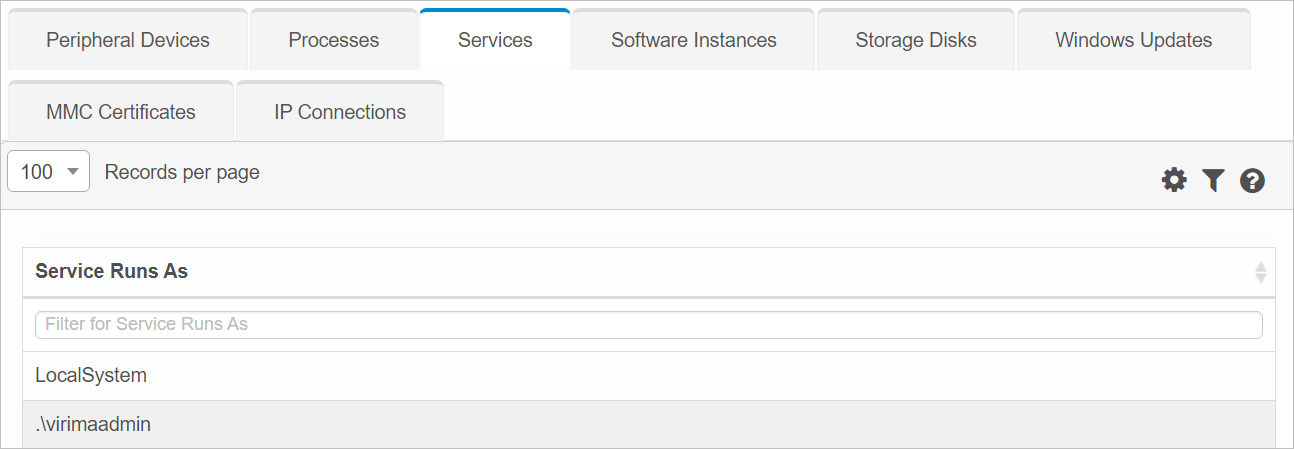Open the table settings gear icon
The width and height of the screenshot is (1294, 449).
(1173, 180)
